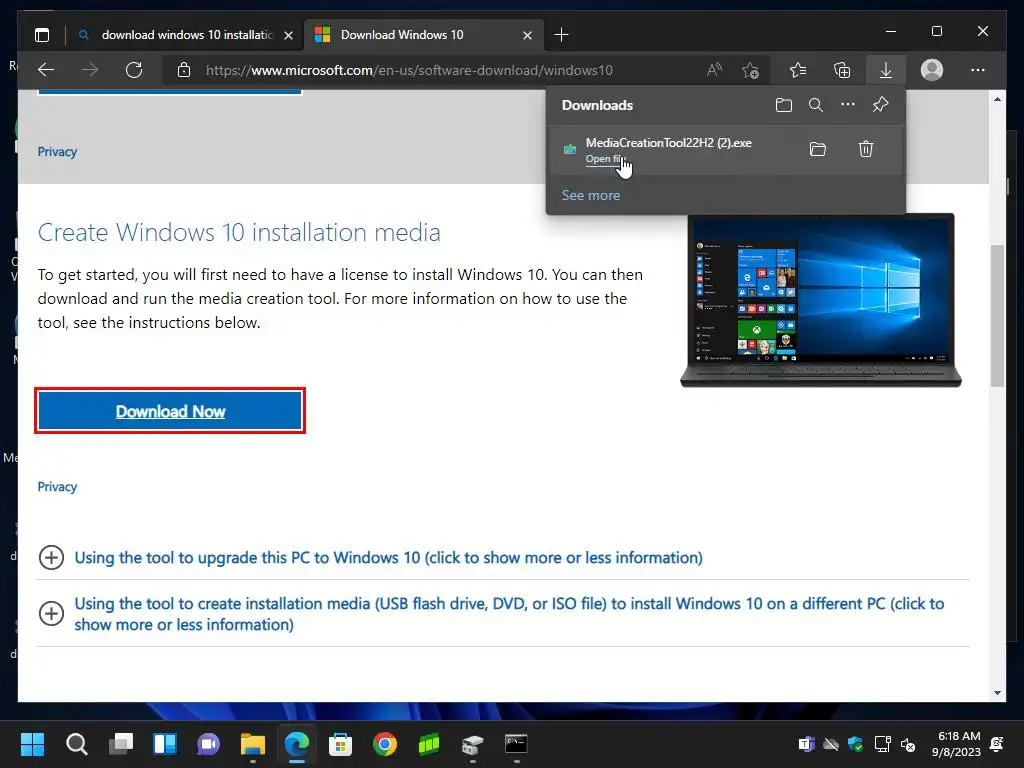Search downloads with magnifier icon
1024x768 pixels.
816,104
